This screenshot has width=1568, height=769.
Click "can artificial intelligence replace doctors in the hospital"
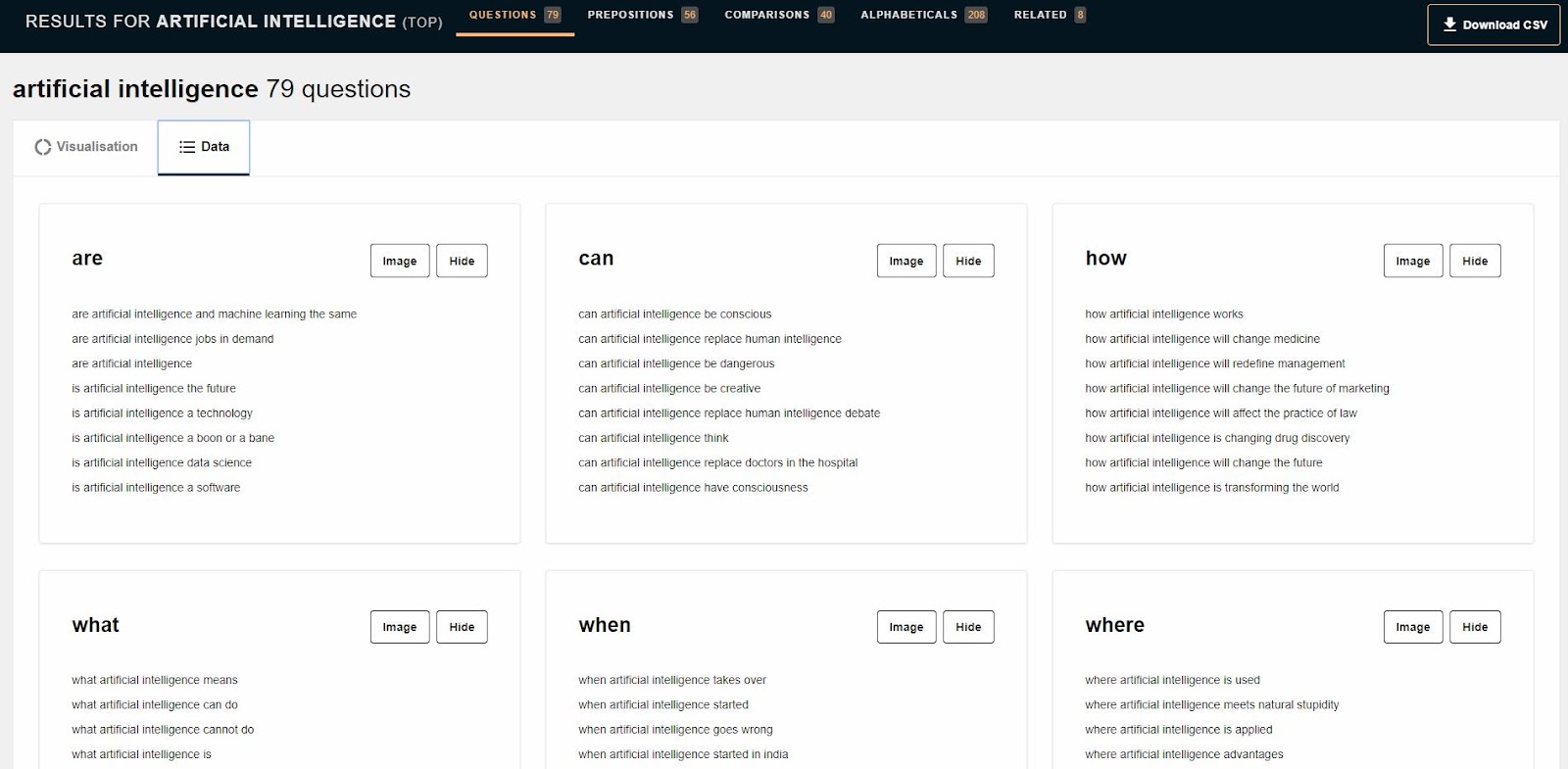[x=717, y=463]
